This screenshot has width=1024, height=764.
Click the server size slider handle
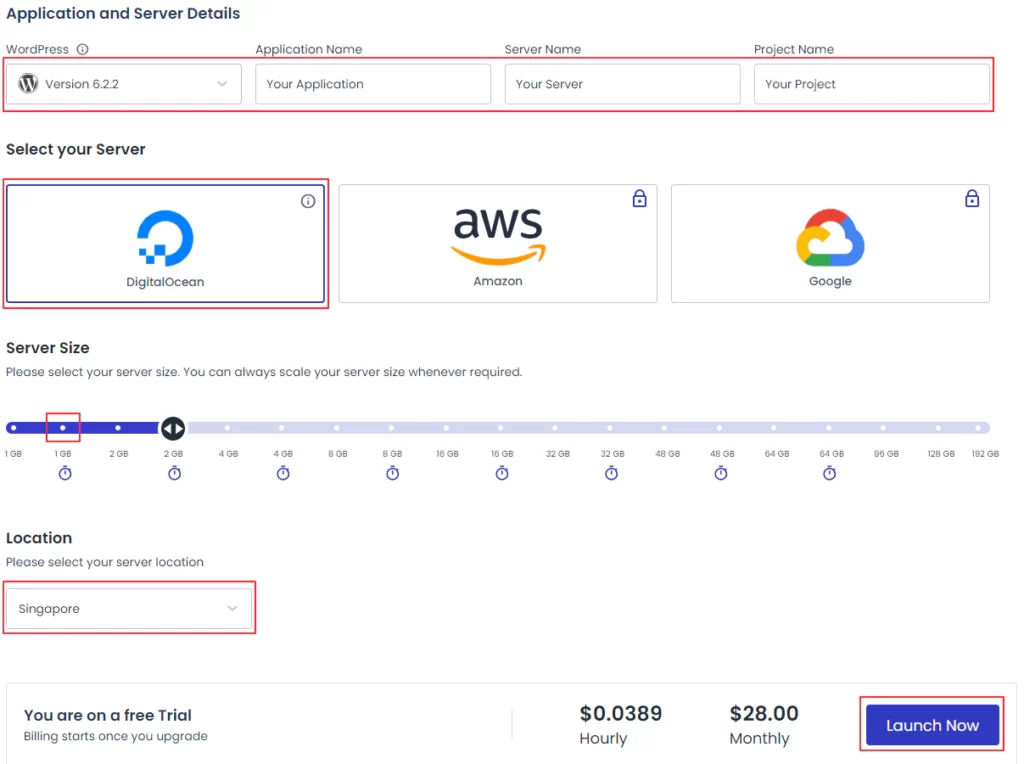click(173, 428)
